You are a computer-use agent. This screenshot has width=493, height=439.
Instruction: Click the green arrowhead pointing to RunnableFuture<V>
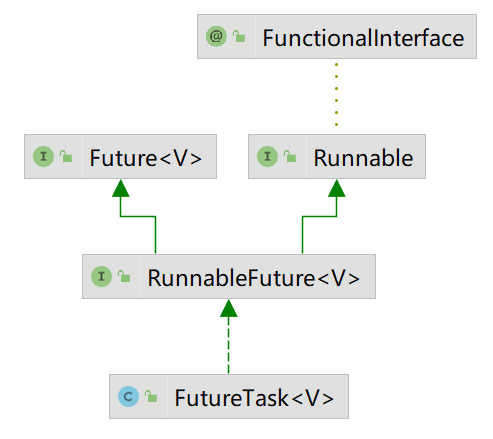229,308
